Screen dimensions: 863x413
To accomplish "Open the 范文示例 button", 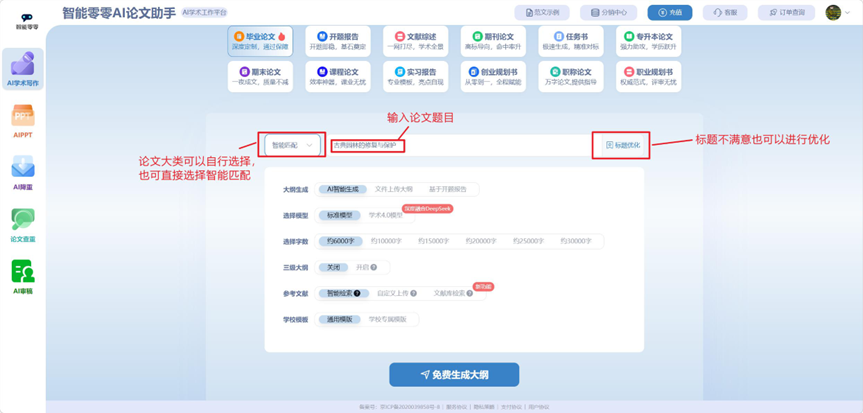I will click(x=542, y=13).
